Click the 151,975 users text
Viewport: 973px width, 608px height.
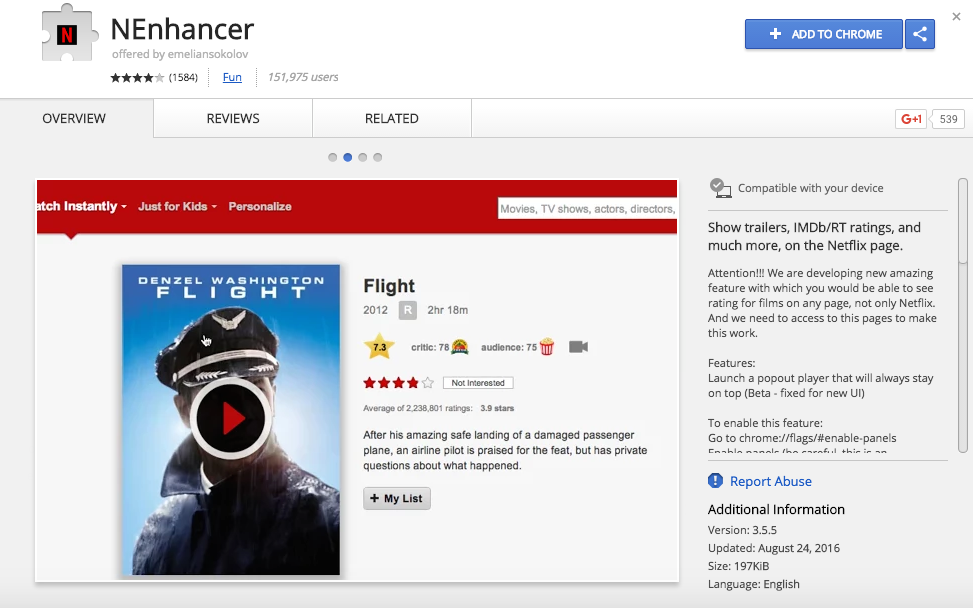point(303,77)
